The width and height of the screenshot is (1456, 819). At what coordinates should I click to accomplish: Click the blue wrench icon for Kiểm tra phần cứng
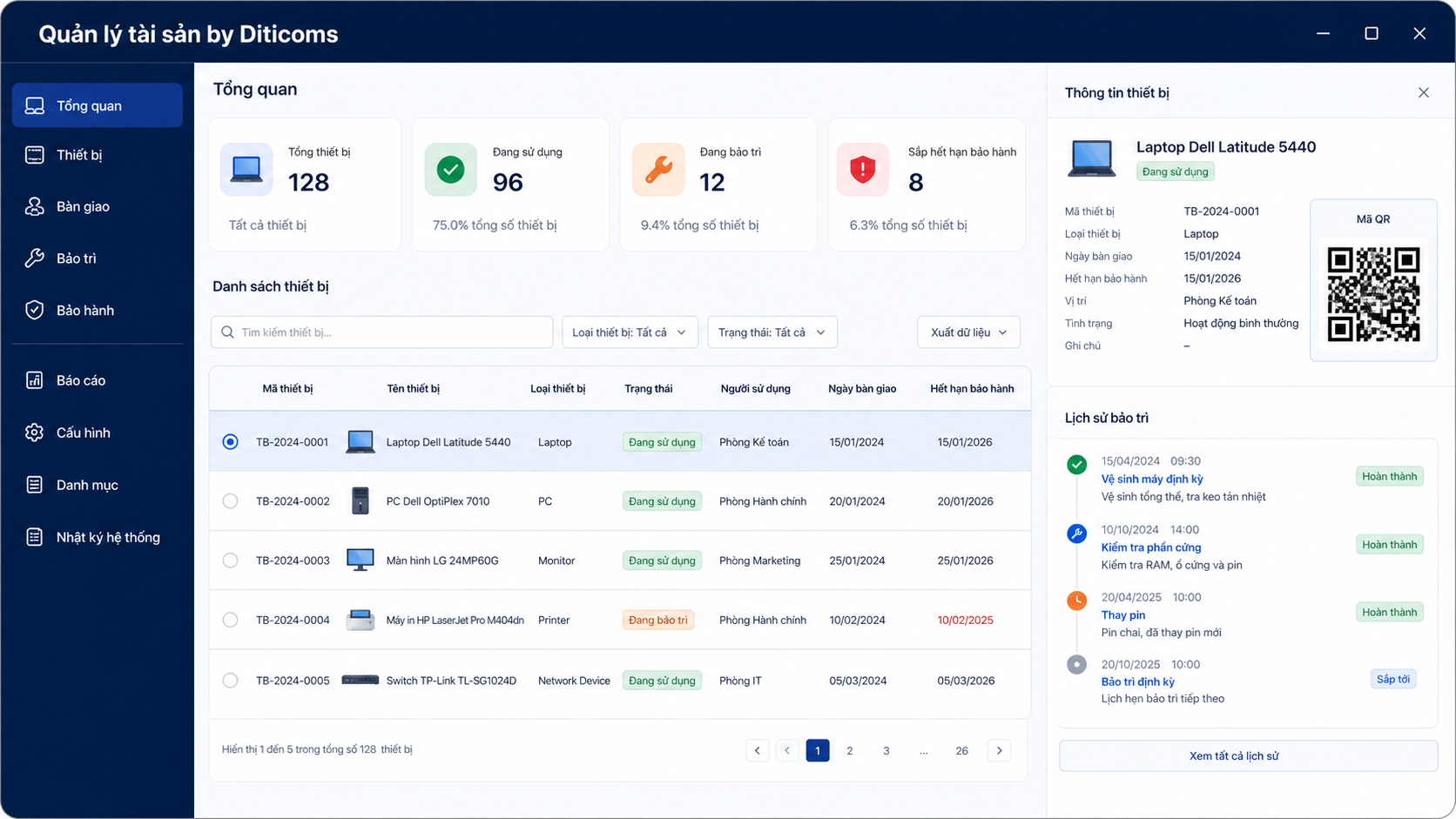click(x=1077, y=534)
